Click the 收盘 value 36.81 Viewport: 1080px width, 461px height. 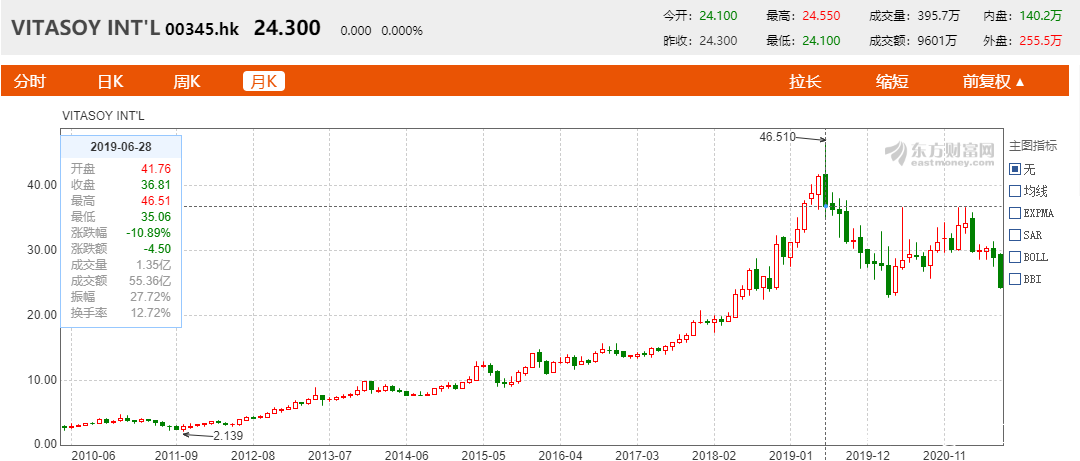tap(156, 185)
